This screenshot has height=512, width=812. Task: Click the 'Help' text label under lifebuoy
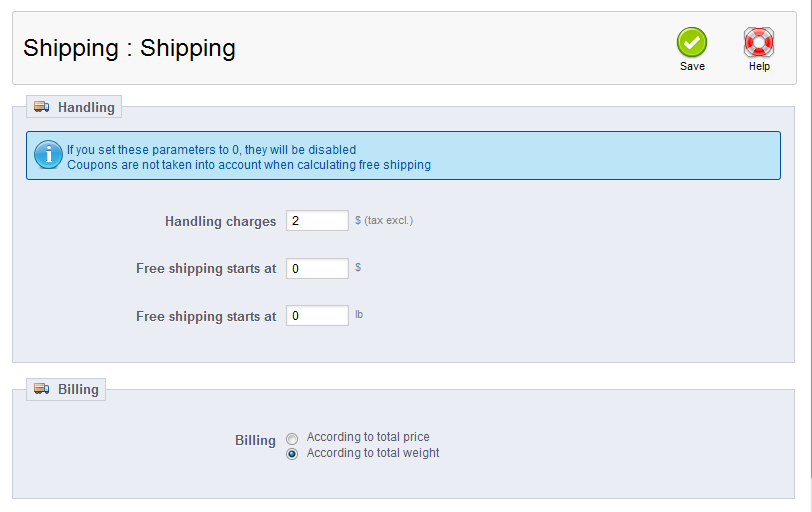point(759,67)
